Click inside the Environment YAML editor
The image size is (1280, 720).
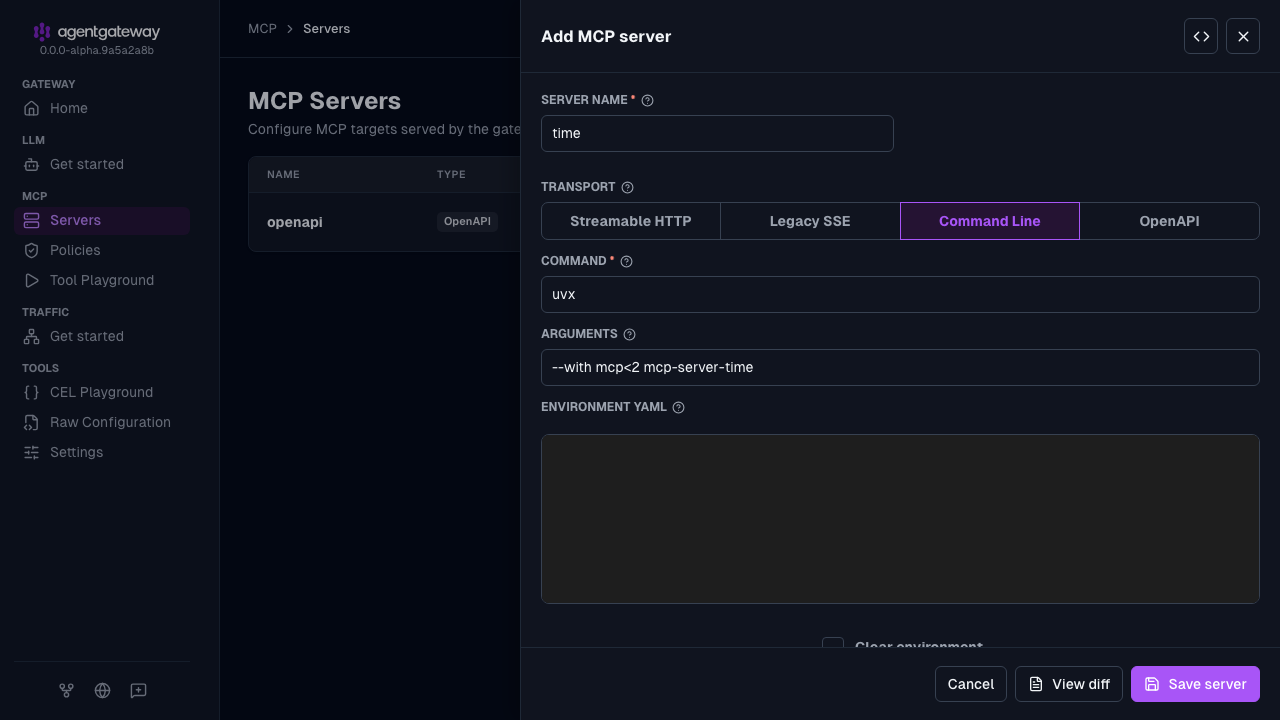pyautogui.click(x=900, y=519)
